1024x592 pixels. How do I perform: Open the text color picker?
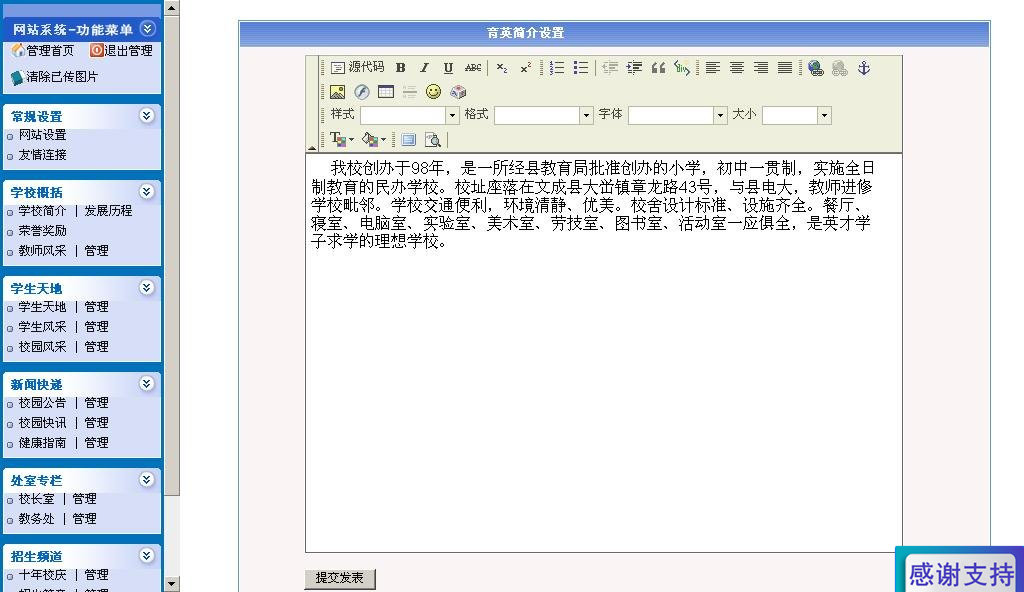tap(342, 139)
